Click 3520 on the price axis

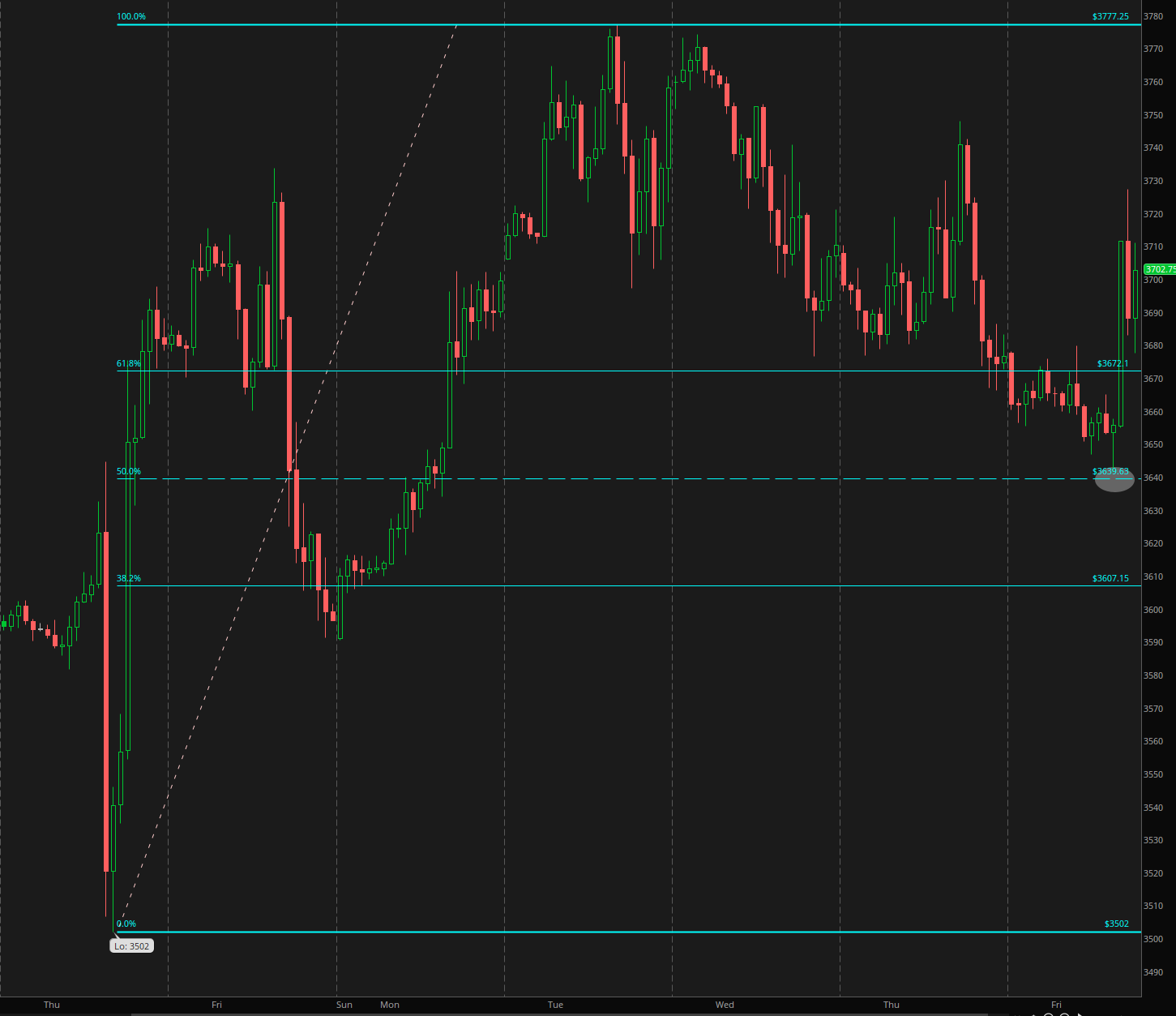point(1152,873)
